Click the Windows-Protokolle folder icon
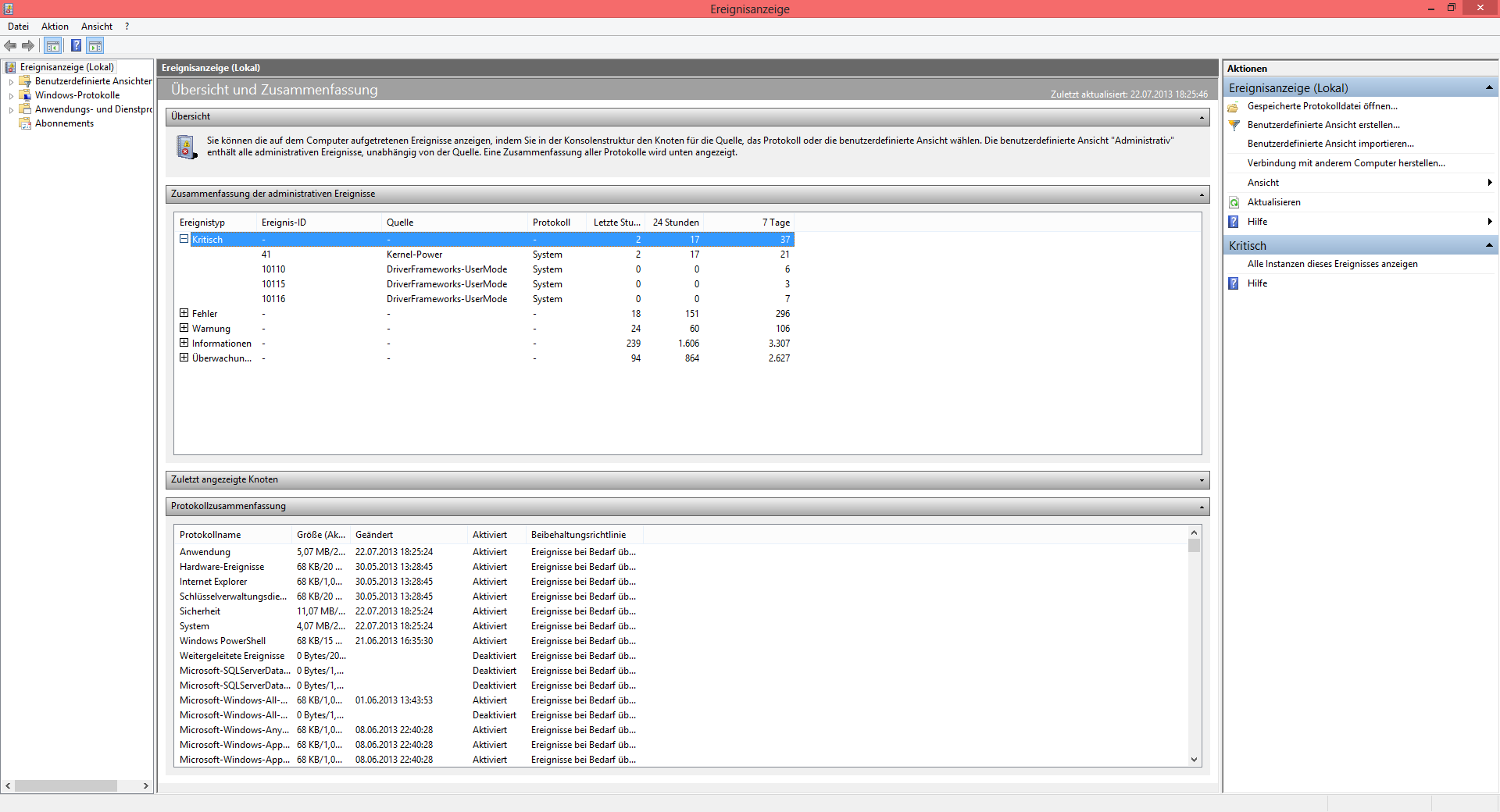 25,95
